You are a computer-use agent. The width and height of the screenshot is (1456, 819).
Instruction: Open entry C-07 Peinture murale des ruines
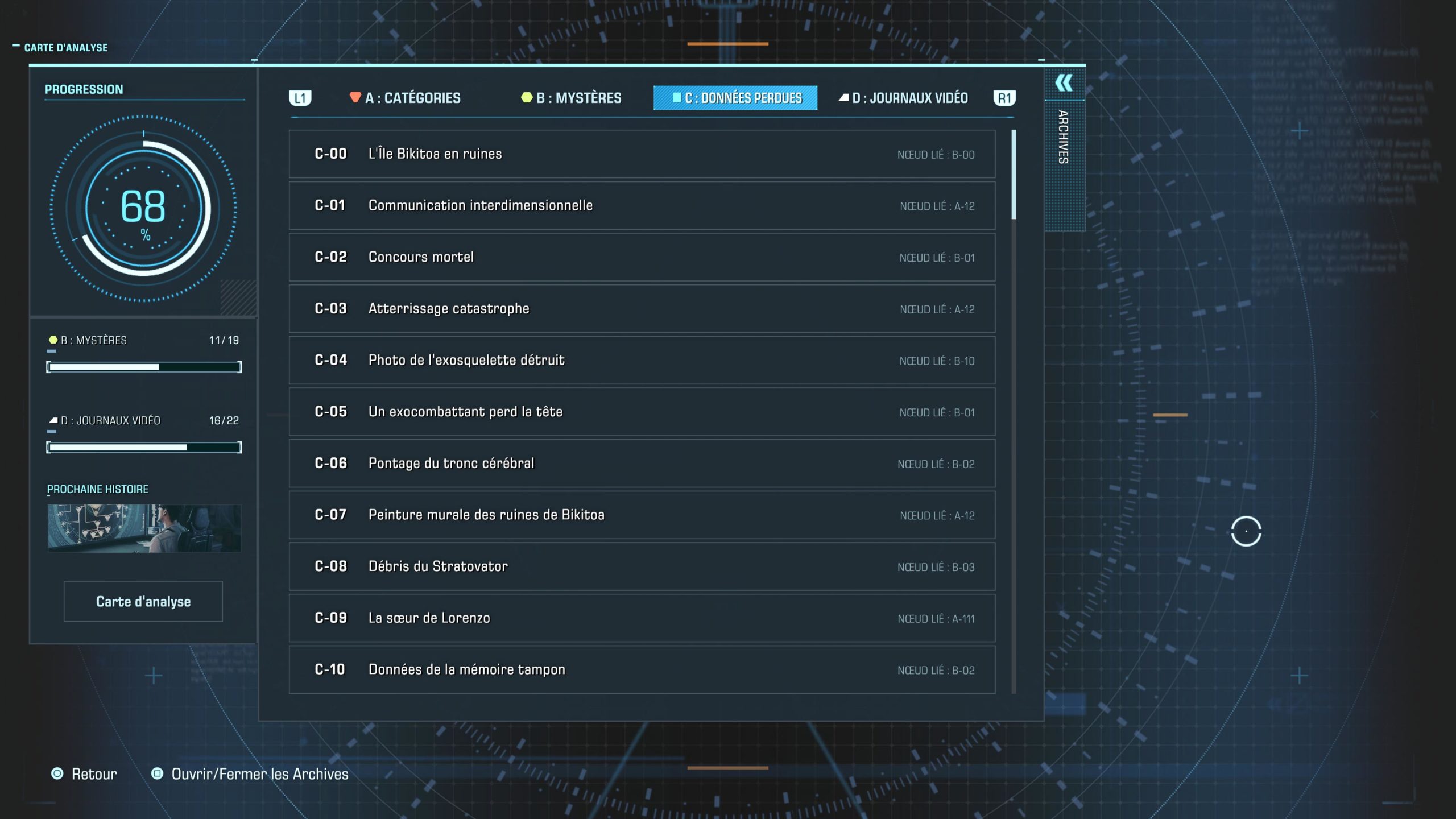click(x=642, y=515)
